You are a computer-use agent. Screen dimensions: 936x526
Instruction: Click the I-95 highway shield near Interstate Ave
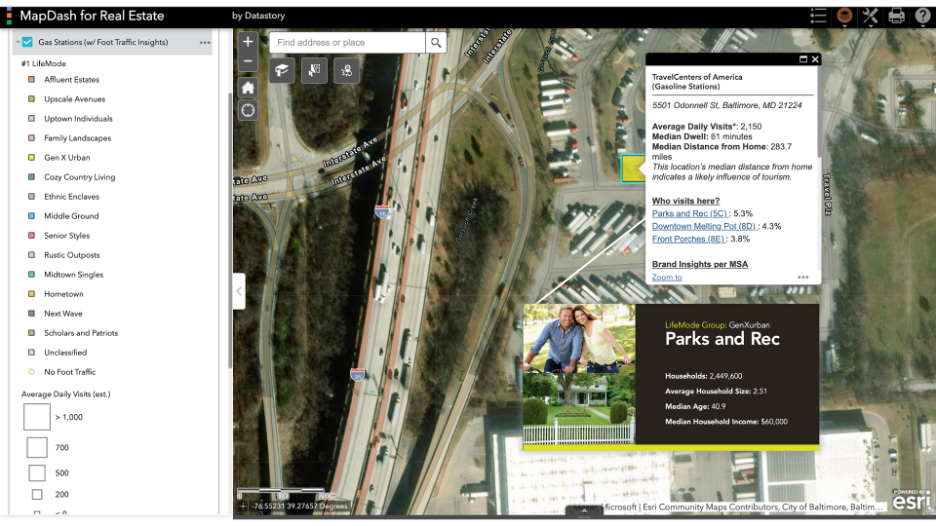[x=382, y=211]
